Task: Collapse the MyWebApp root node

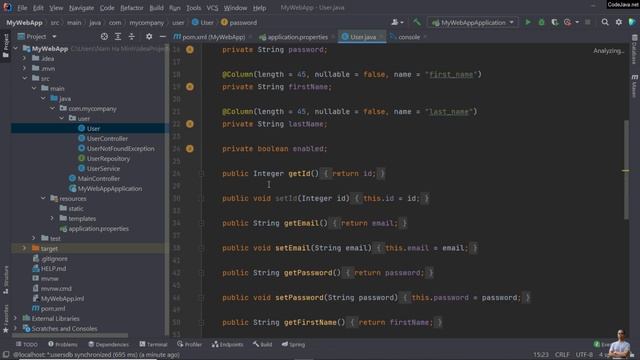Action: coord(16,49)
